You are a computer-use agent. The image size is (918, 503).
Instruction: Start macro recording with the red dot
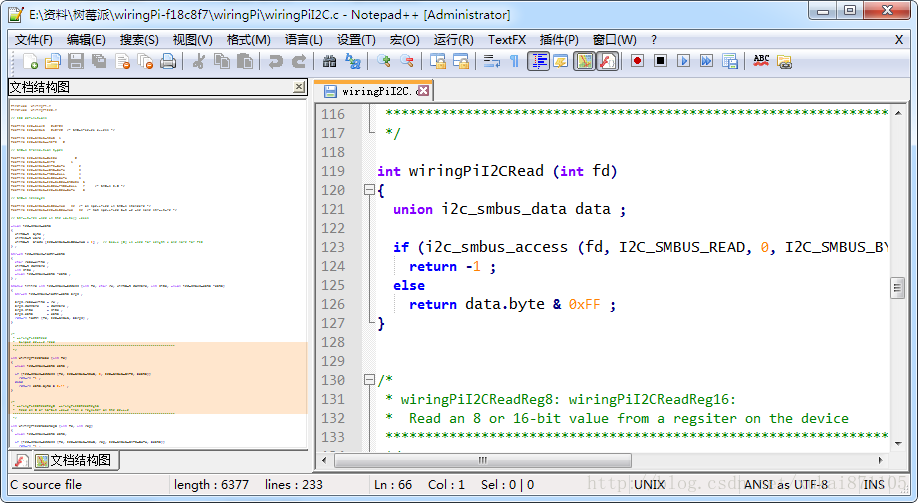[638, 61]
